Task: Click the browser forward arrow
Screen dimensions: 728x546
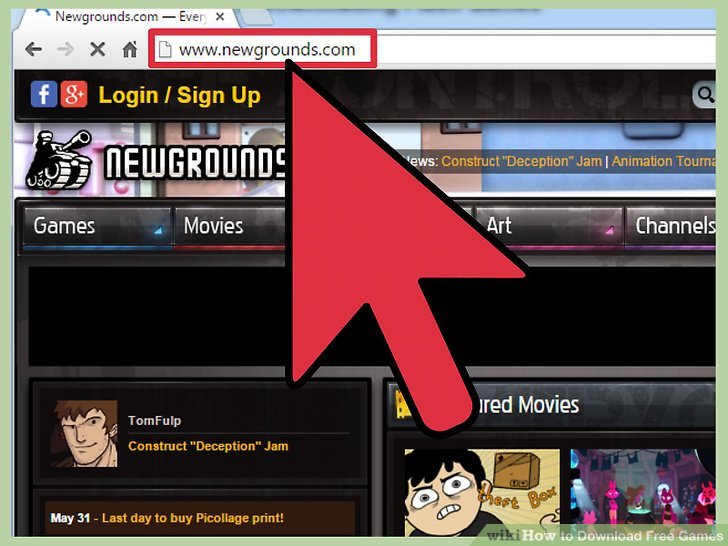Action: coord(65,49)
